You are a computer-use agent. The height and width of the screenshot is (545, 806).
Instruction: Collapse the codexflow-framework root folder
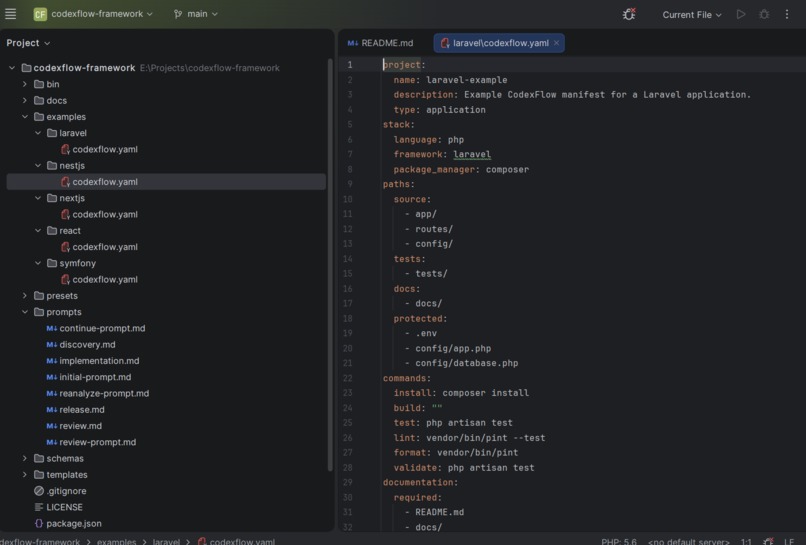[x=12, y=68]
